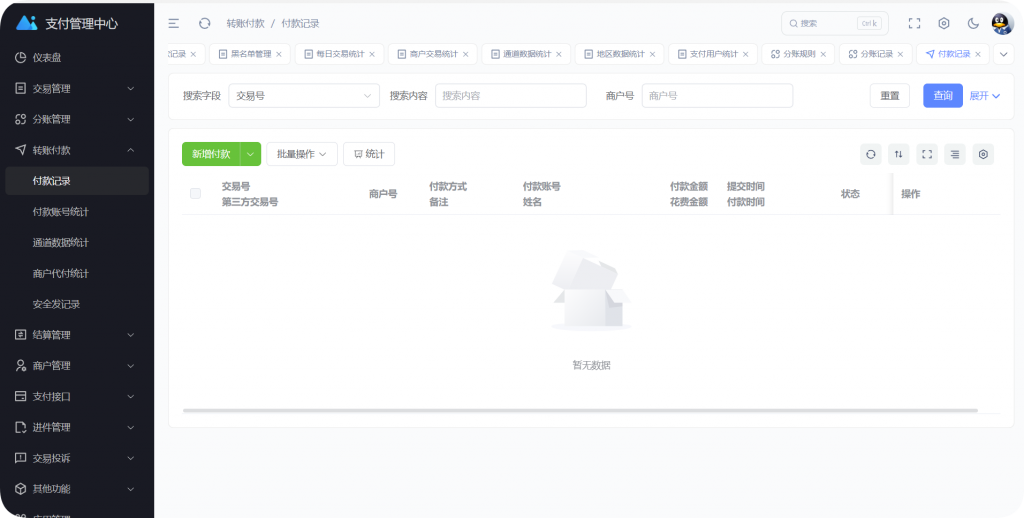Screen dimensions: 1024x518
Task: Close the active 付款记录 tab
Action: 978,54
